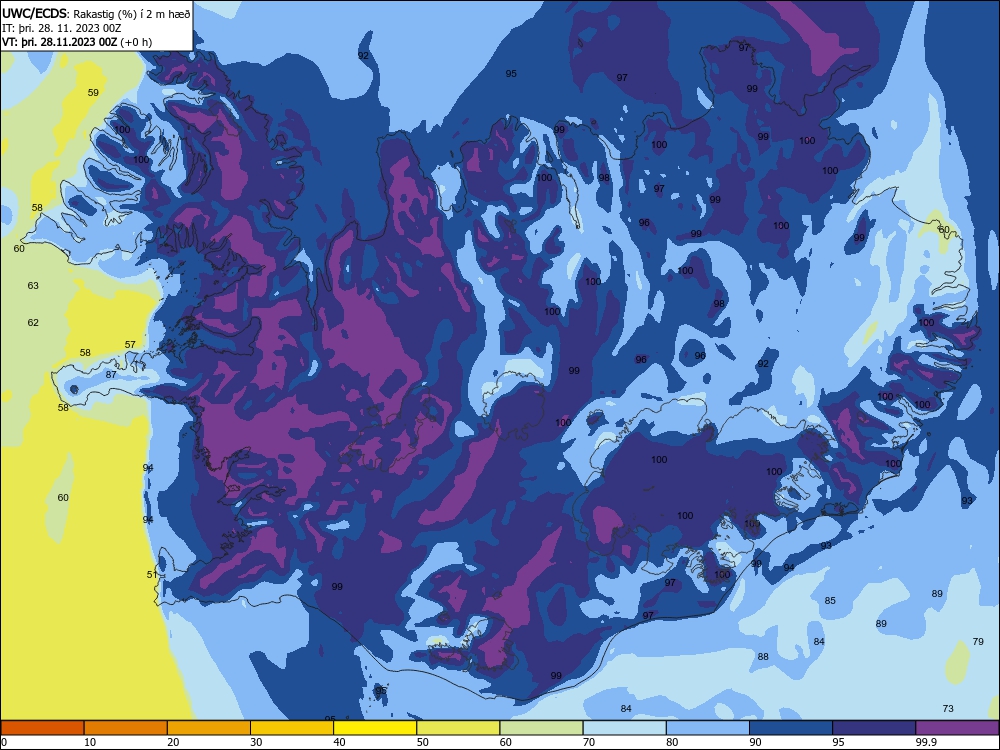Click the humidity value '87' on the map

111,374
